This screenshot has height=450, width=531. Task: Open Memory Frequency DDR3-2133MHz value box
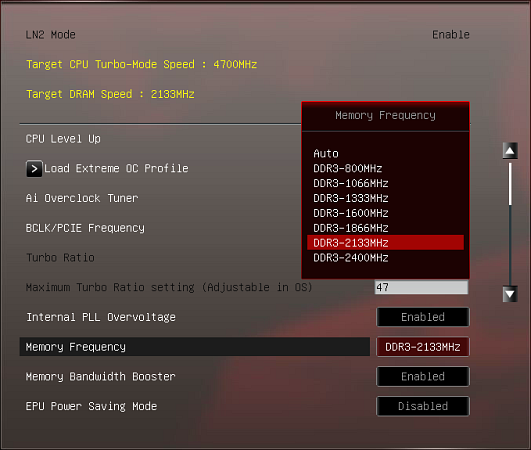(423, 347)
